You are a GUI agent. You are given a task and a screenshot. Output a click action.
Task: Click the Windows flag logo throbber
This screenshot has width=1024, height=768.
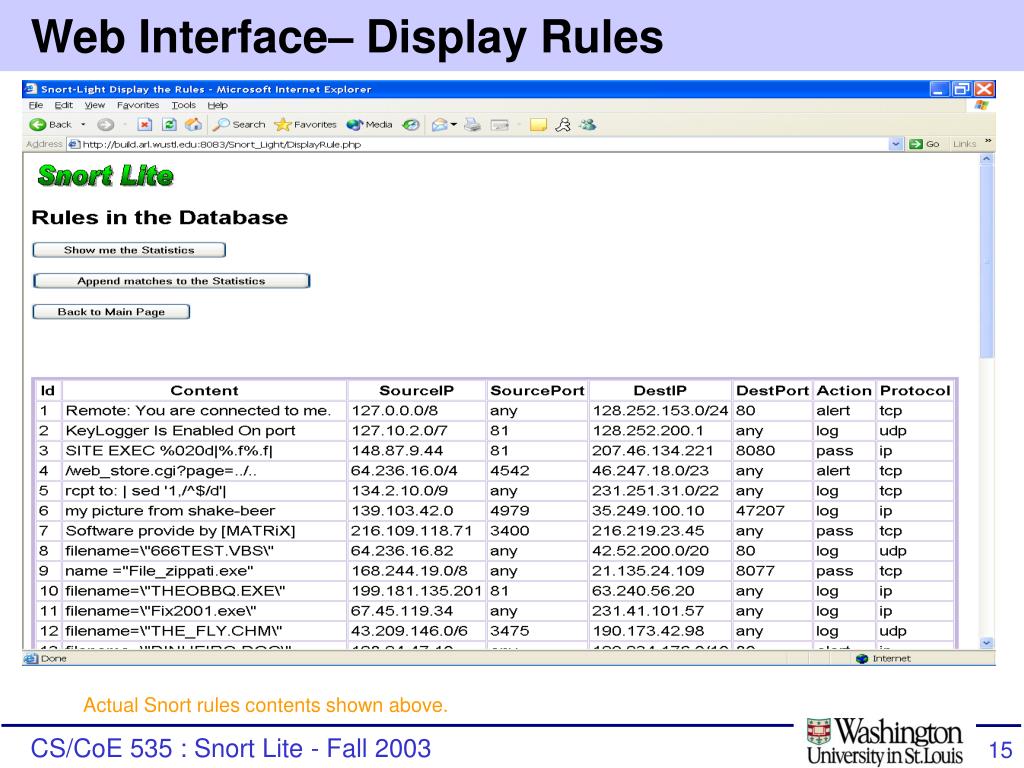point(981,105)
